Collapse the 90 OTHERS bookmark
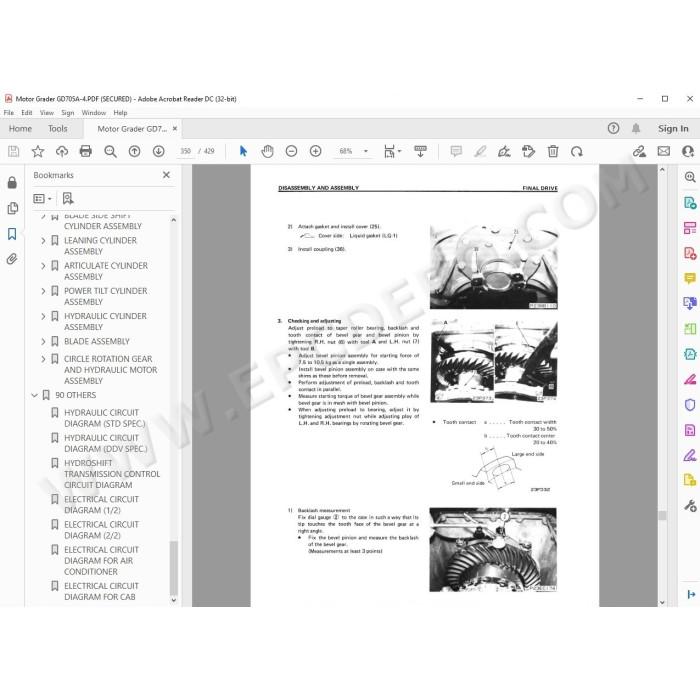The width and height of the screenshot is (700, 700). click(x=34, y=395)
